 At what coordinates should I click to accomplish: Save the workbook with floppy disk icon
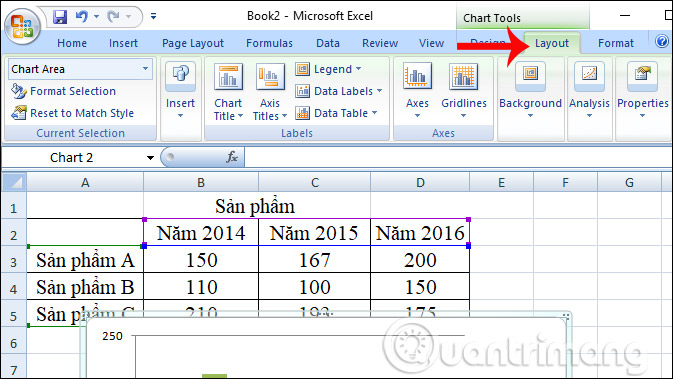point(60,17)
